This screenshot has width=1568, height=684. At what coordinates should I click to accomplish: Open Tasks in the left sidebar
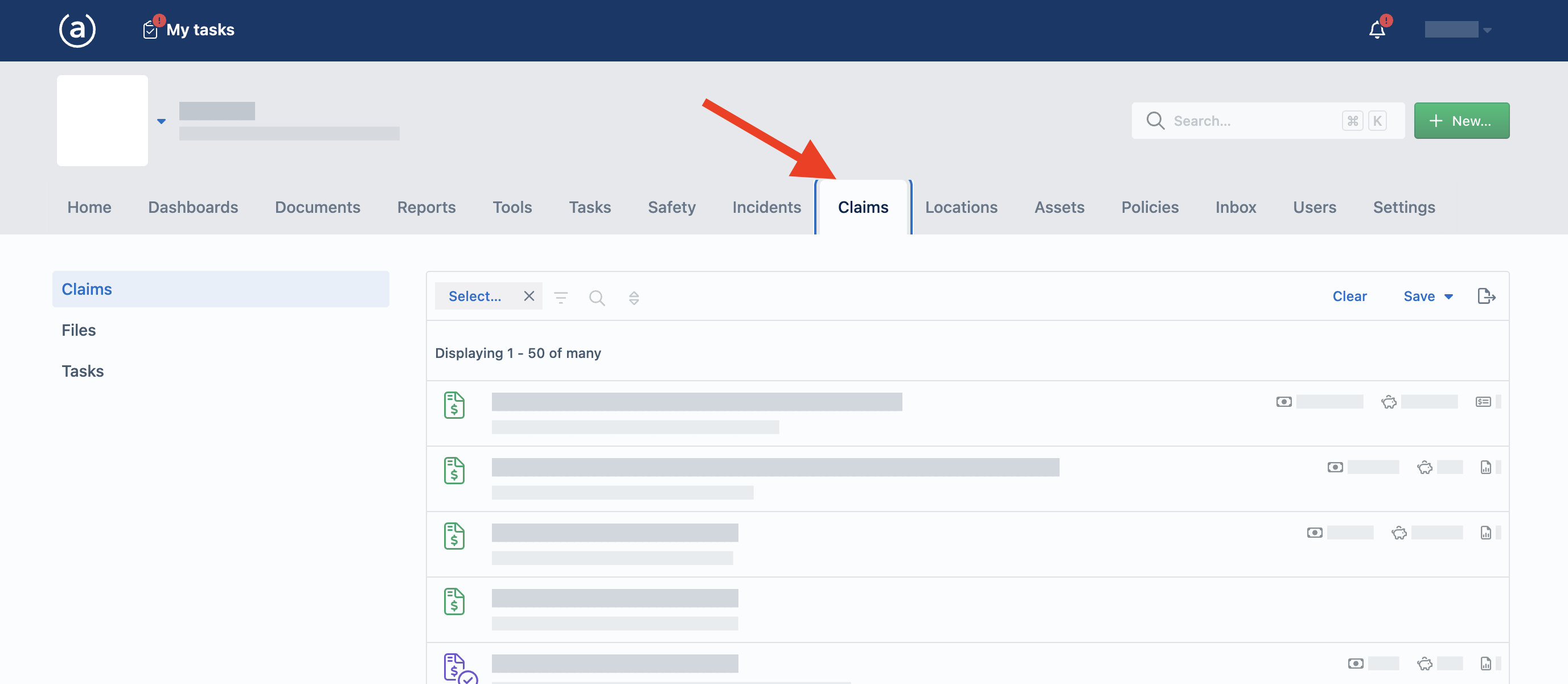(x=82, y=370)
